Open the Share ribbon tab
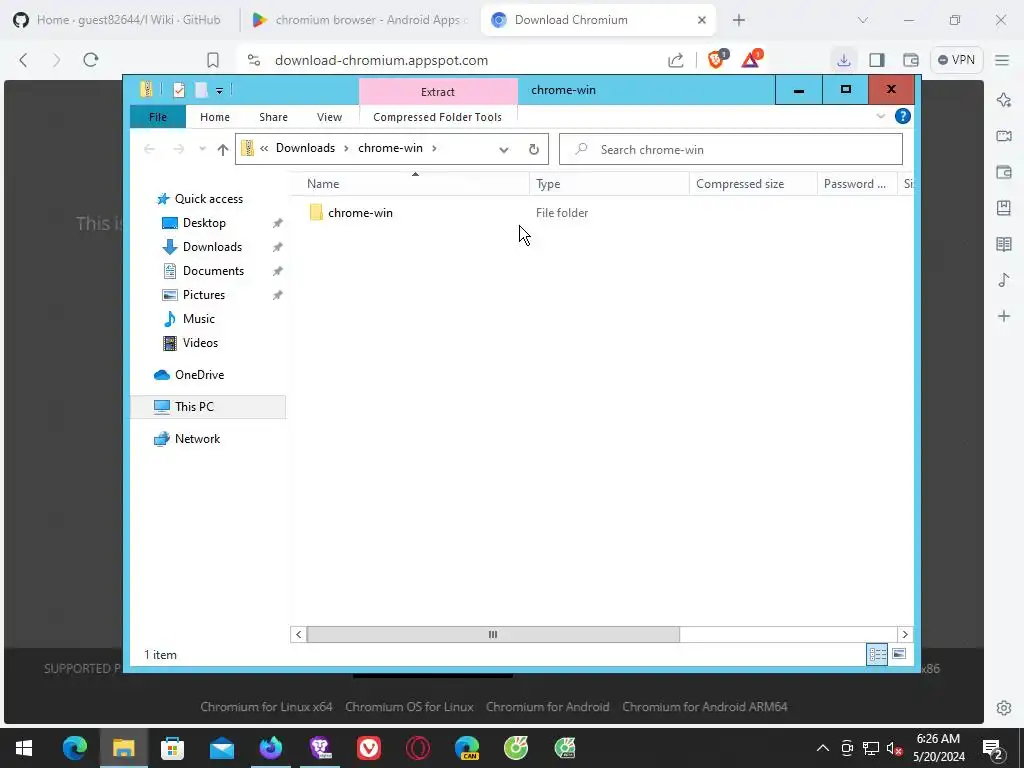 click(x=273, y=117)
